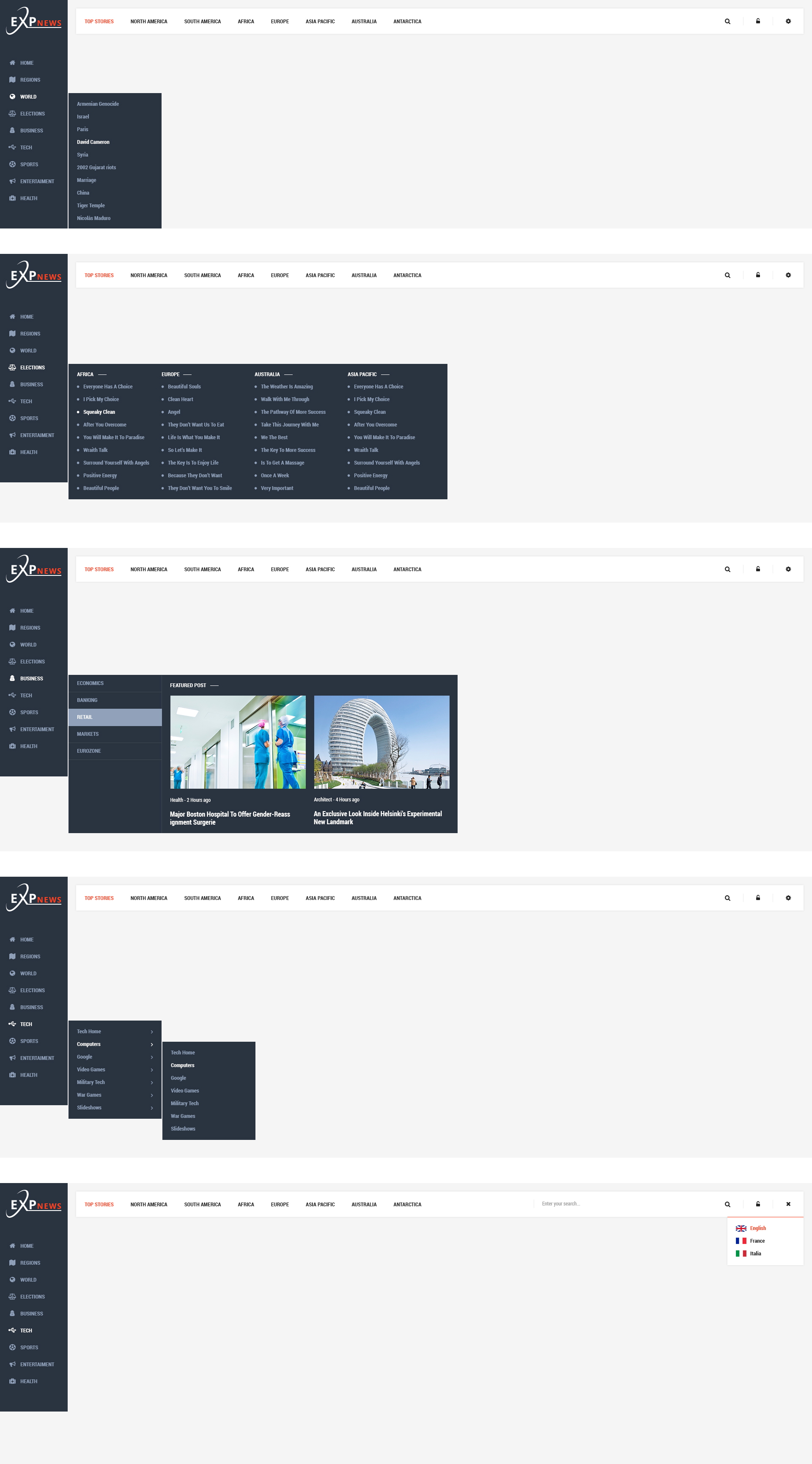Expand the Slideshows chevron arrow

coord(152,1108)
